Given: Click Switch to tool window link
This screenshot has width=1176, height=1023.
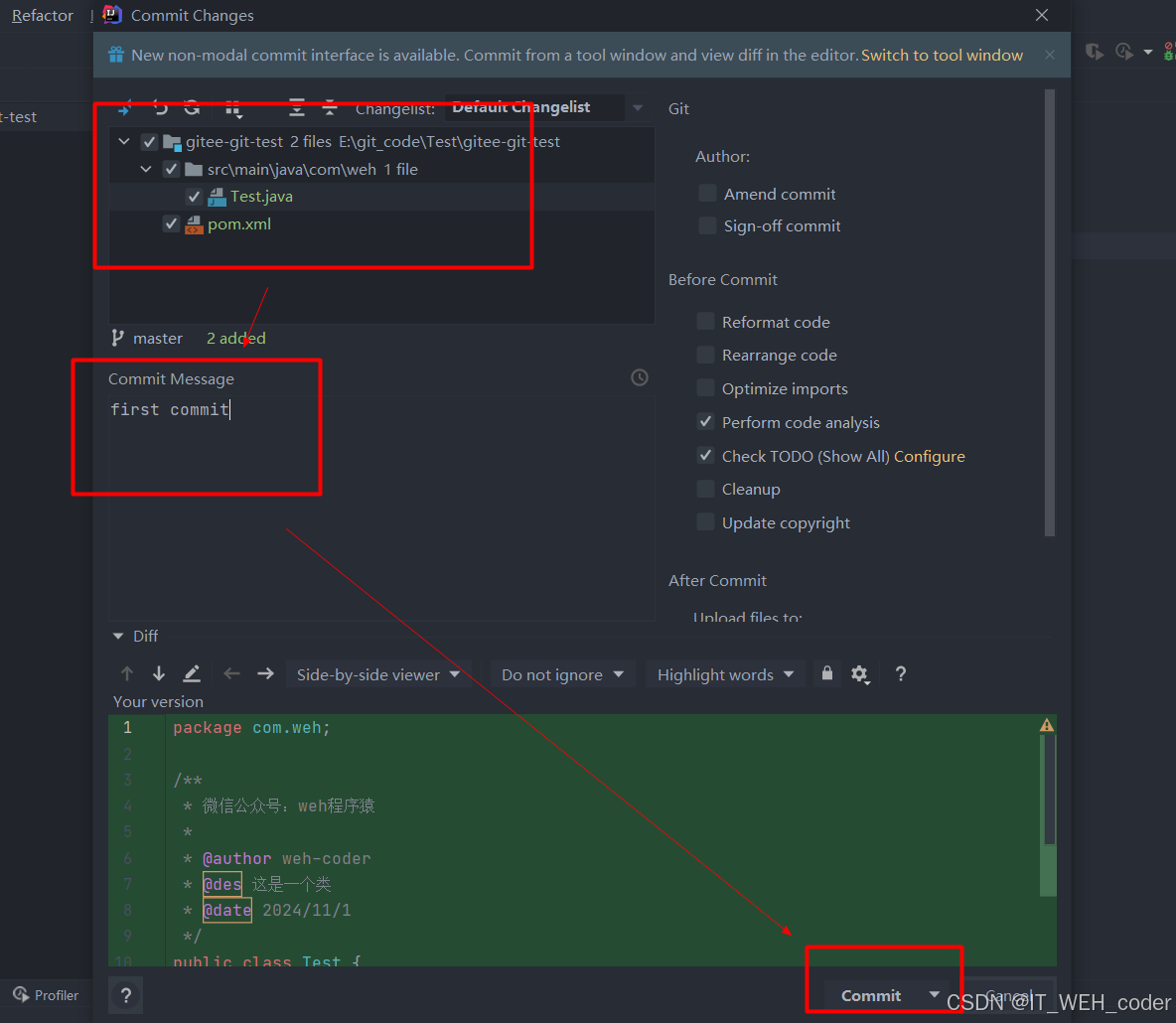Looking at the screenshot, I should (942, 55).
